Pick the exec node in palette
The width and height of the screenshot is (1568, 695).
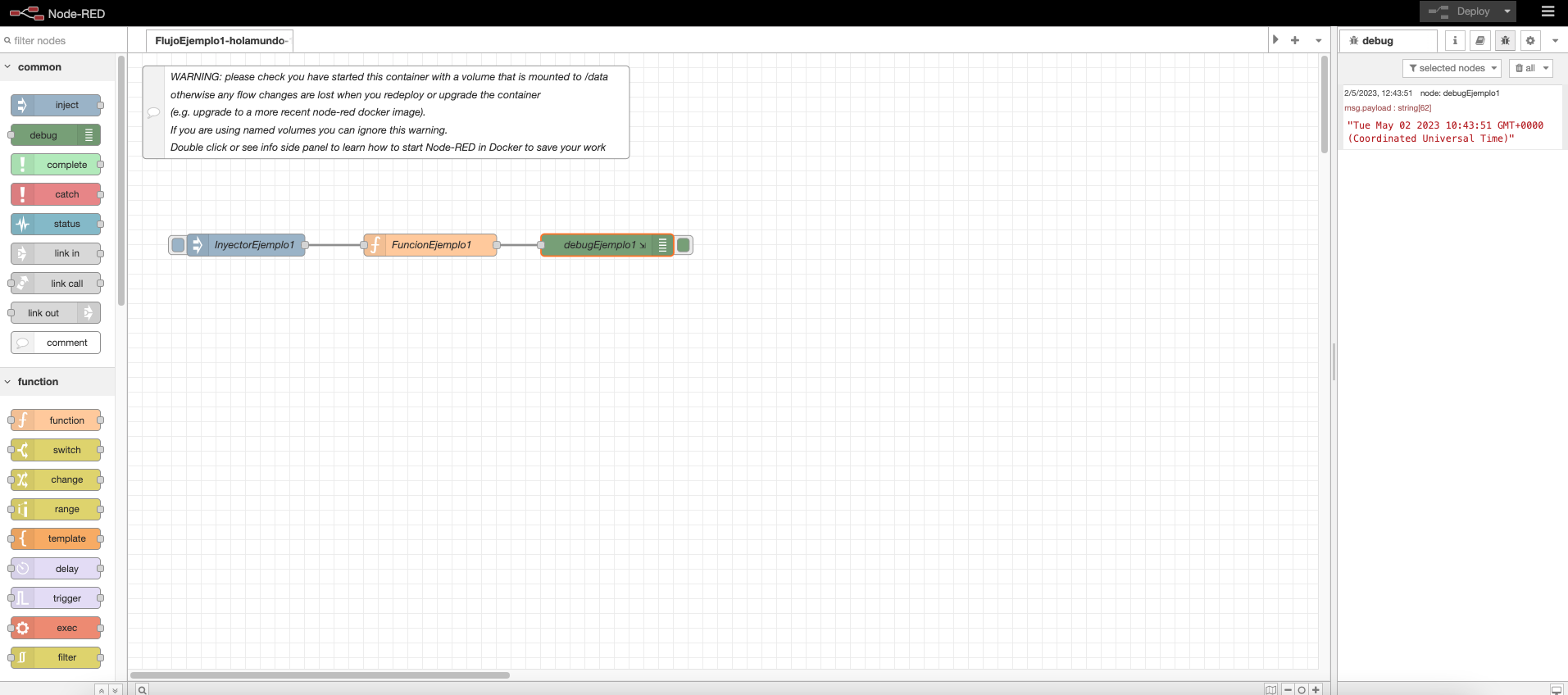tap(56, 628)
